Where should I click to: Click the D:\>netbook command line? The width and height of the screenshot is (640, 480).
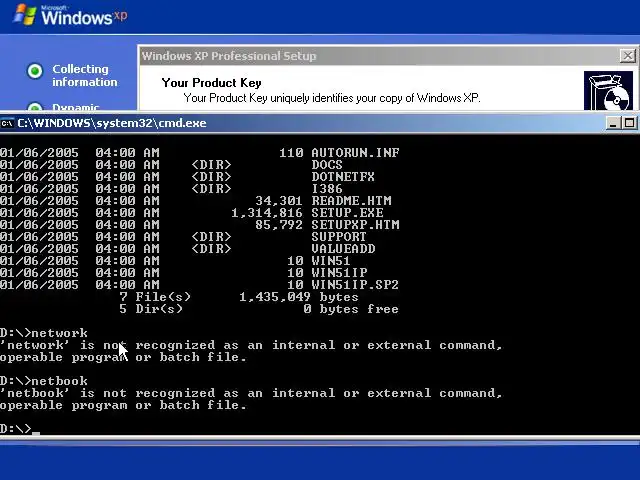point(44,381)
